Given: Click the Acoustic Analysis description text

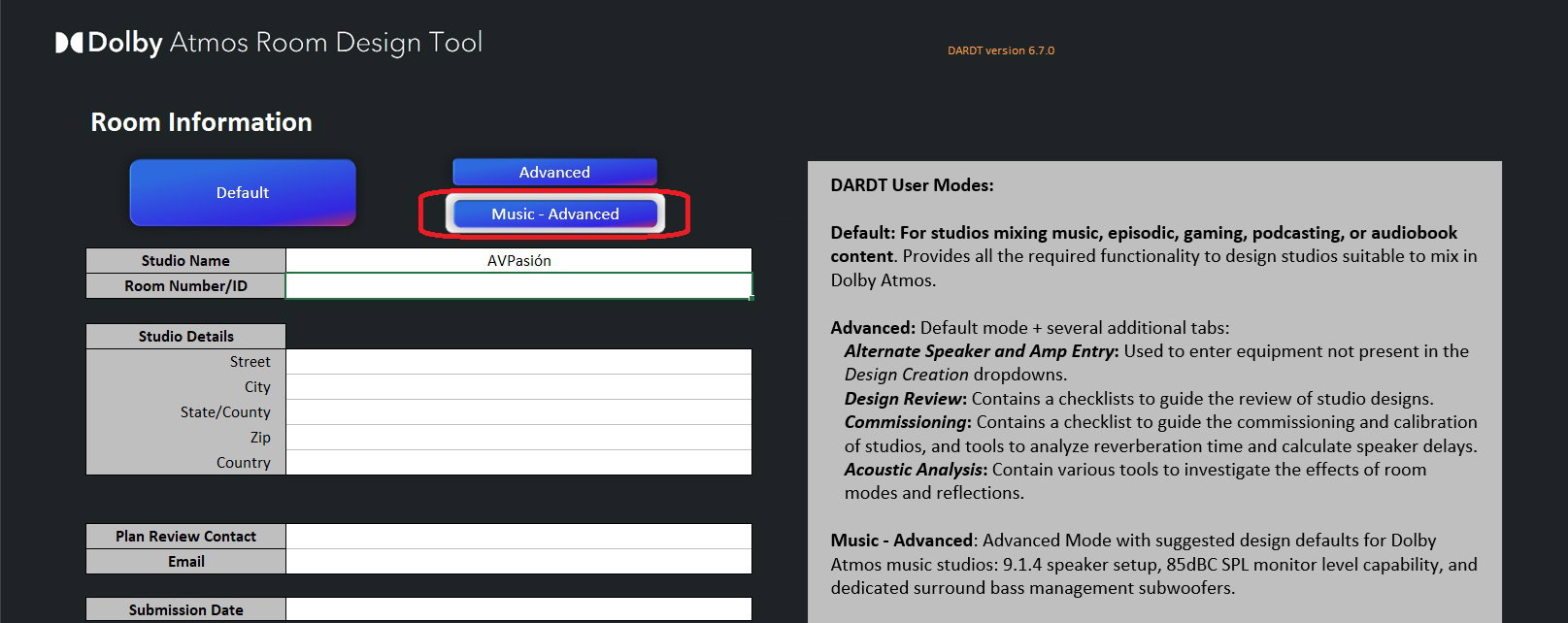Looking at the screenshot, I should [x=1135, y=481].
